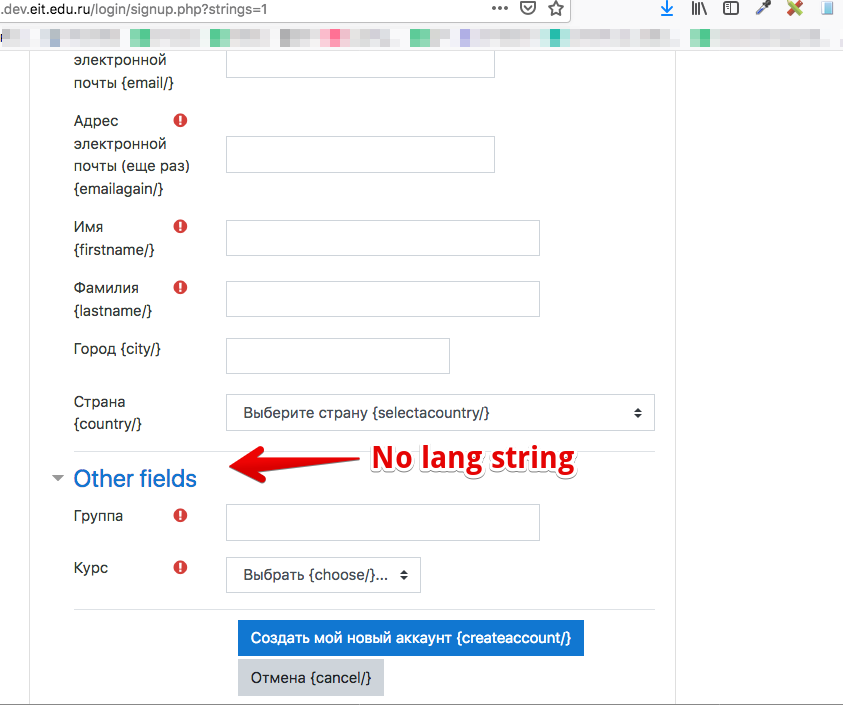This screenshot has width=843, height=705.
Task: Click the Город city input field
Action: tap(338, 356)
